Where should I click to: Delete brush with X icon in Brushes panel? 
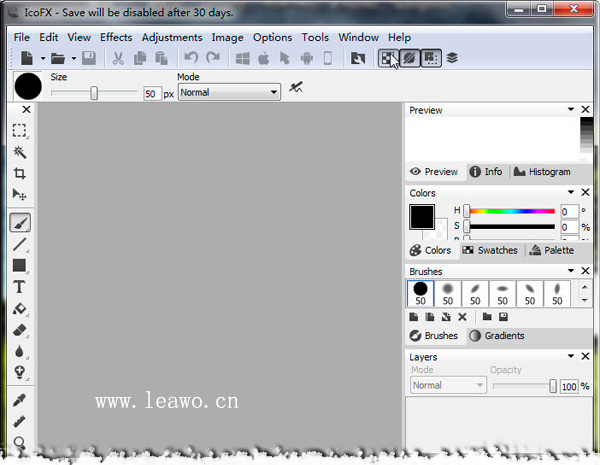tap(462, 317)
